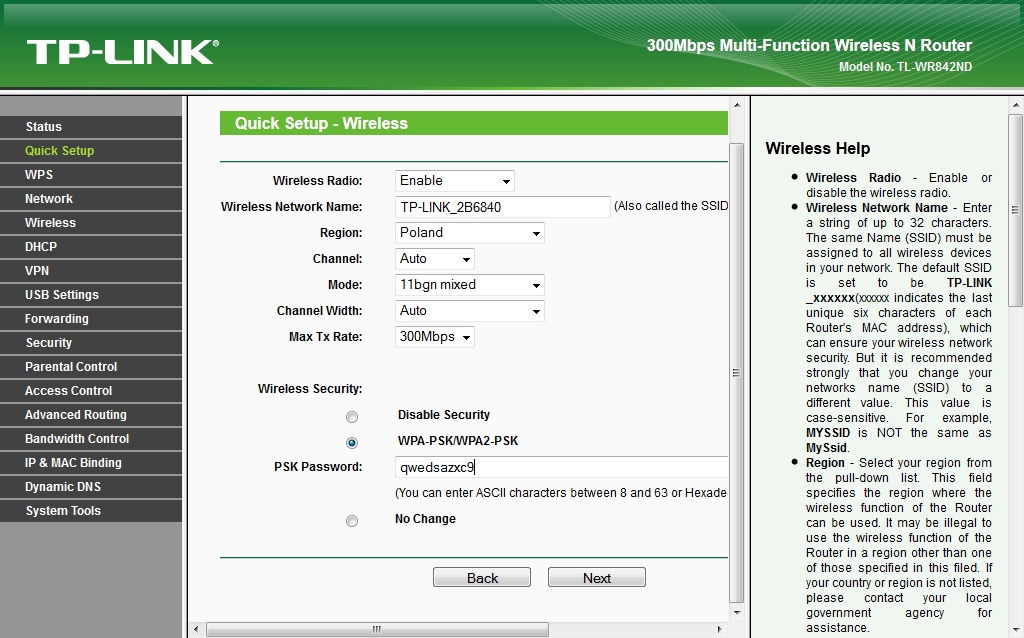The image size is (1024, 638).
Task: Open Security menu in sidebar
Action: tap(91, 343)
